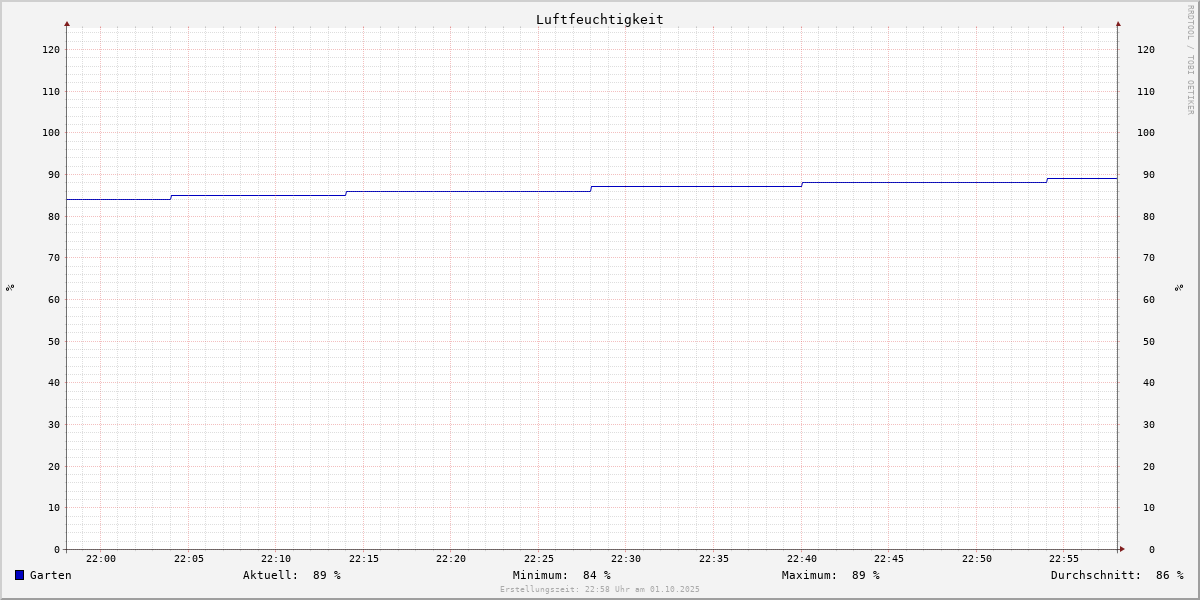Image resolution: width=1200 pixels, height=600 pixels.
Task: Click the 22:15 time axis label
Action: [x=364, y=559]
